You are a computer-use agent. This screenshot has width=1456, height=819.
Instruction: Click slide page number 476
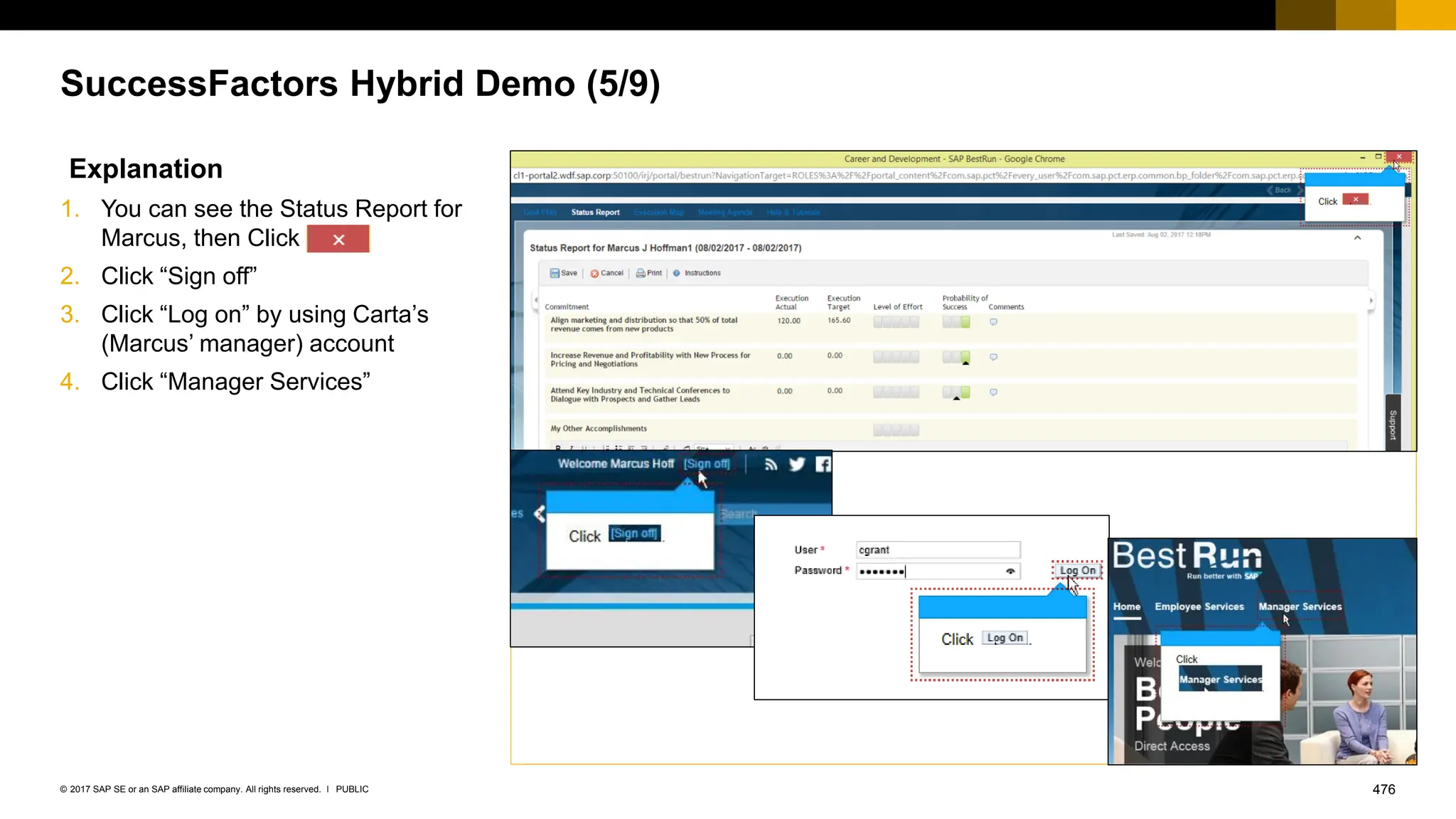point(1383,790)
